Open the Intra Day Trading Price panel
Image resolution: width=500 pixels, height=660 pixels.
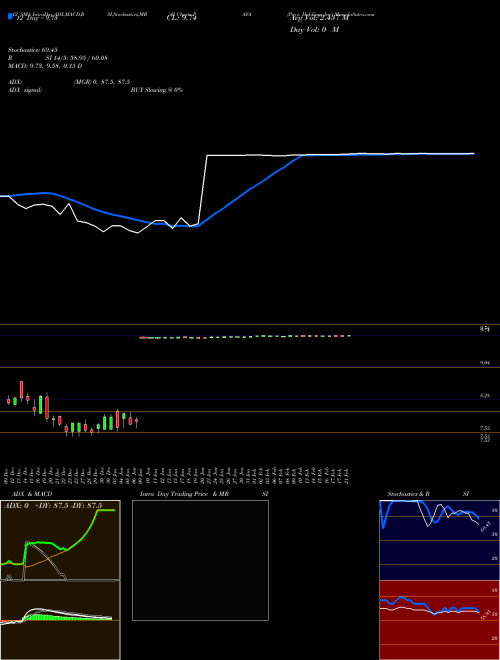pyautogui.click(x=200, y=560)
